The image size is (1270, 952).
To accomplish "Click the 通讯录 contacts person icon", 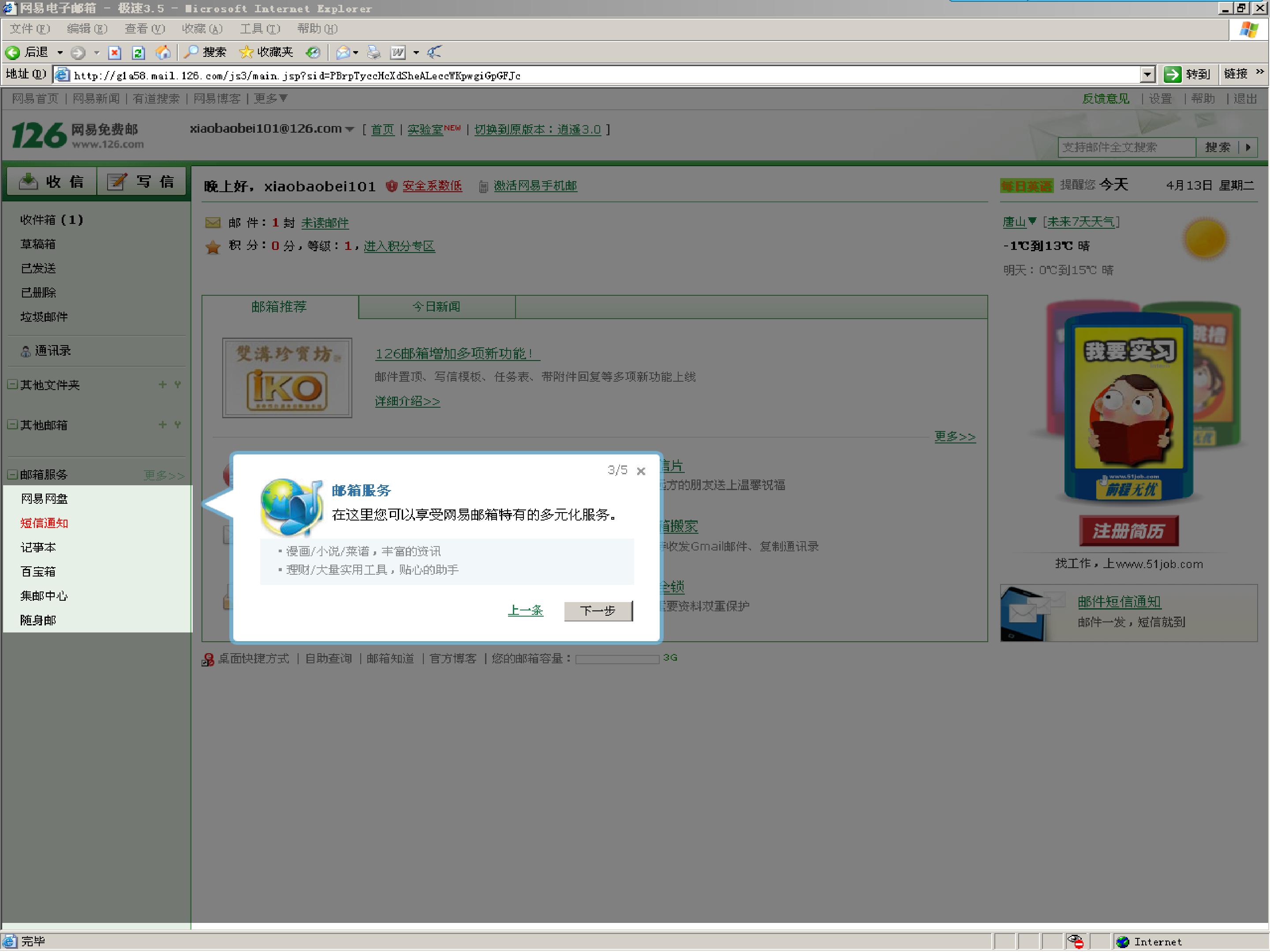I will 26,351.
